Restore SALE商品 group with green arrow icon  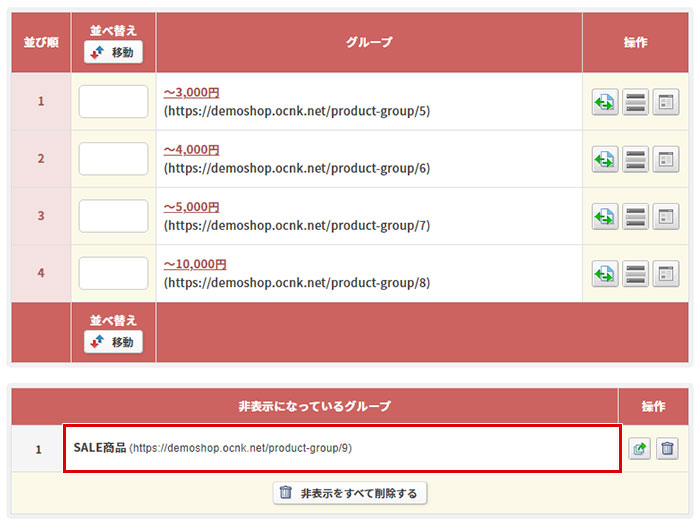(x=639, y=448)
